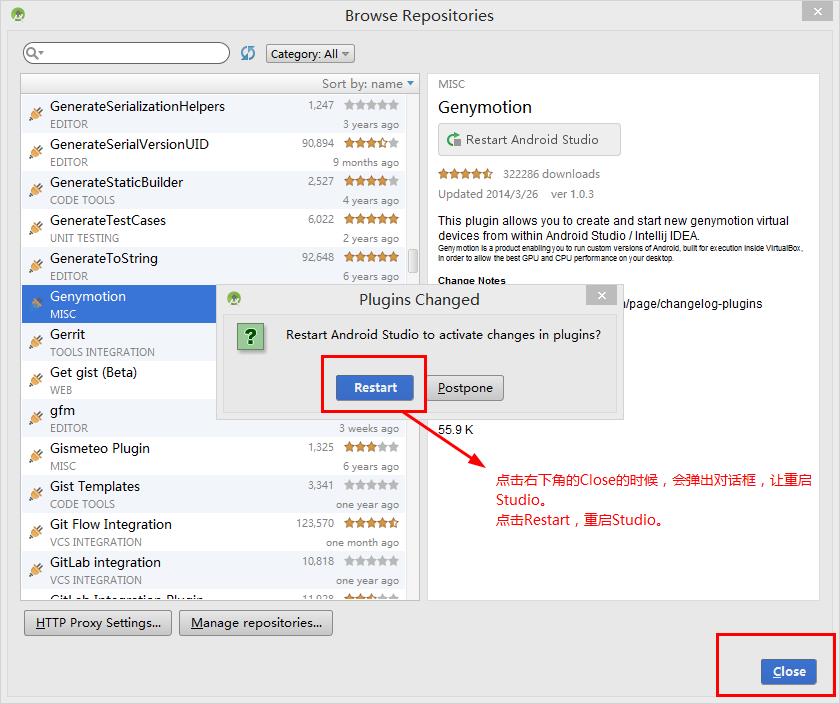Select the Get gist (Beta) plugin
The width and height of the screenshot is (840, 704).
pyautogui.click(x=119, y=380)
